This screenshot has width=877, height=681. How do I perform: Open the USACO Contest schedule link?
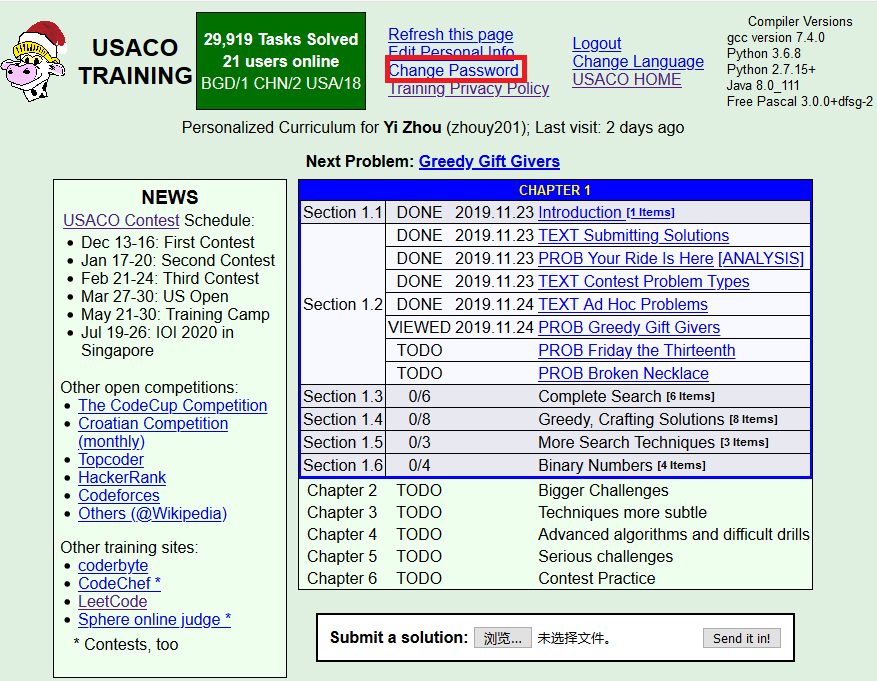tap(121, 220)
